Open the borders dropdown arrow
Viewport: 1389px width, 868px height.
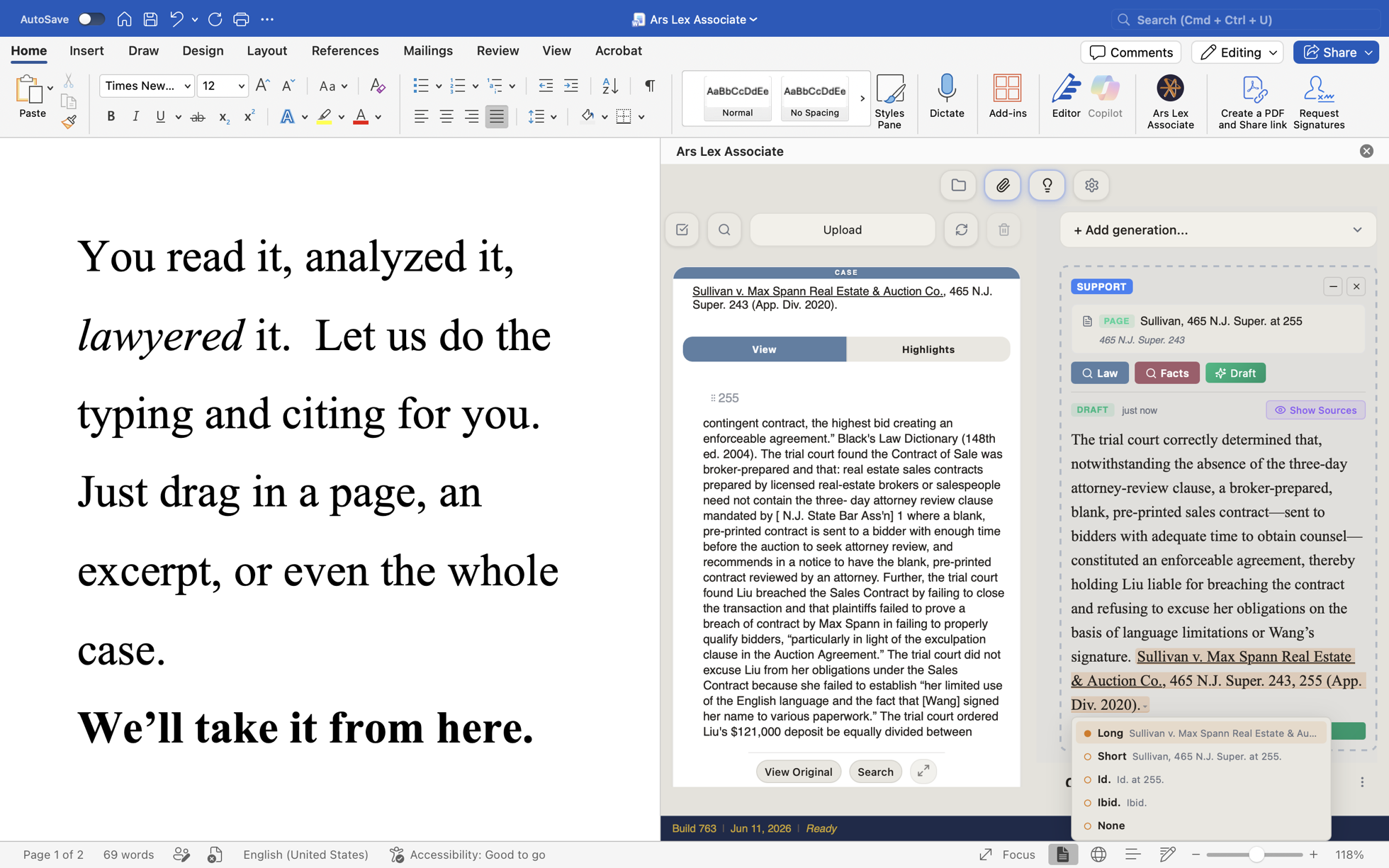[641, 117]
